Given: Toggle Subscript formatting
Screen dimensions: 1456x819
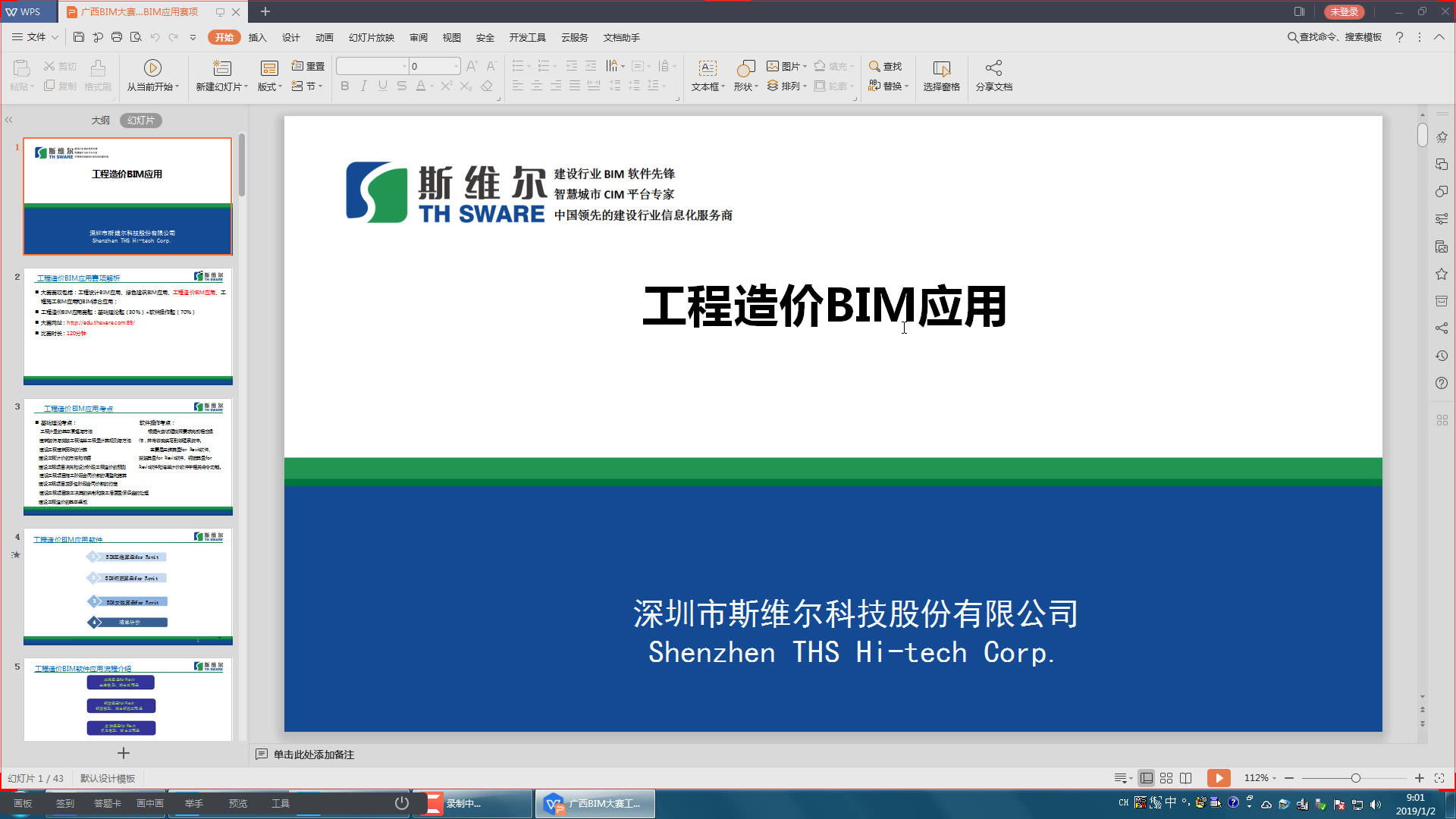Looking at the screenshot, I should pos(466,86).
